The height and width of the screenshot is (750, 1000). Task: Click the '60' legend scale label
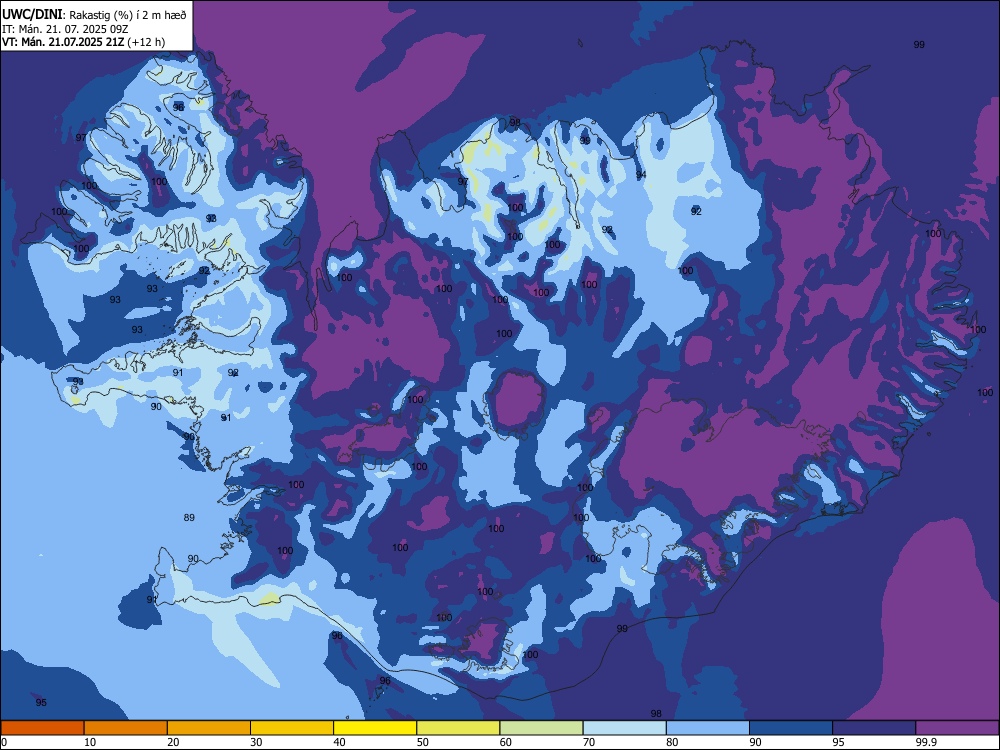point(506,742)
